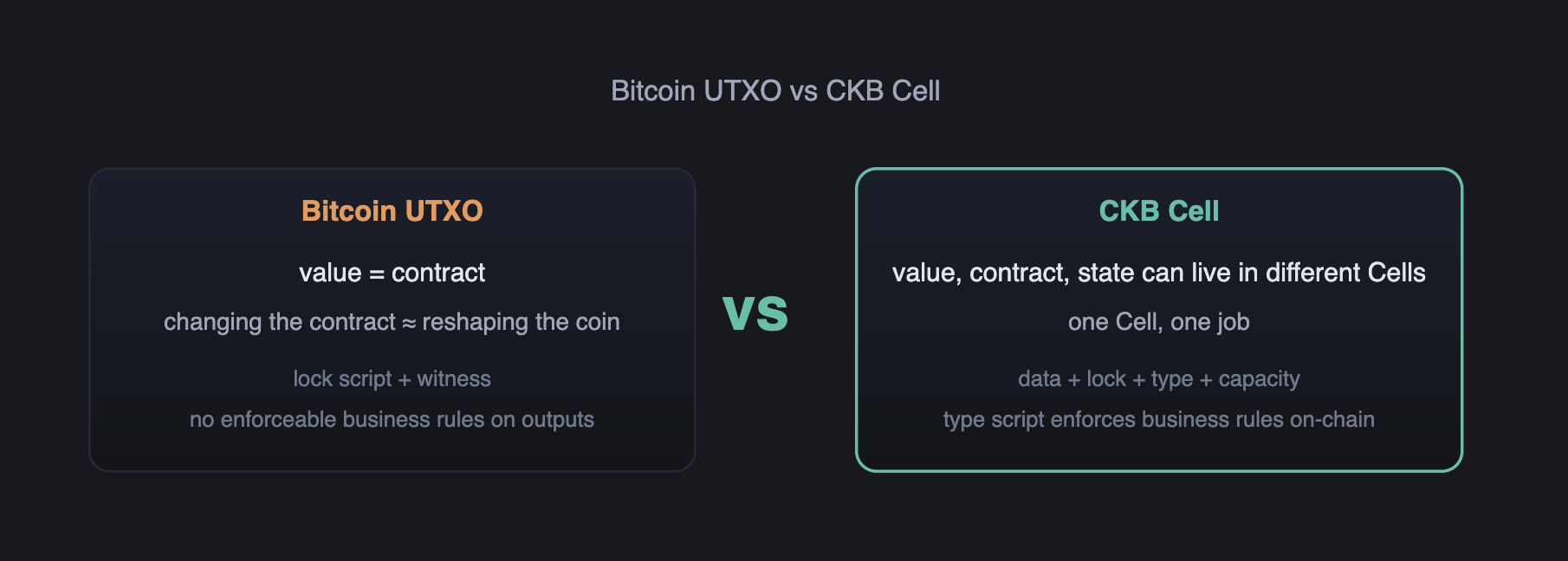Click the '≈' symbol in left card

coord(409,323)
